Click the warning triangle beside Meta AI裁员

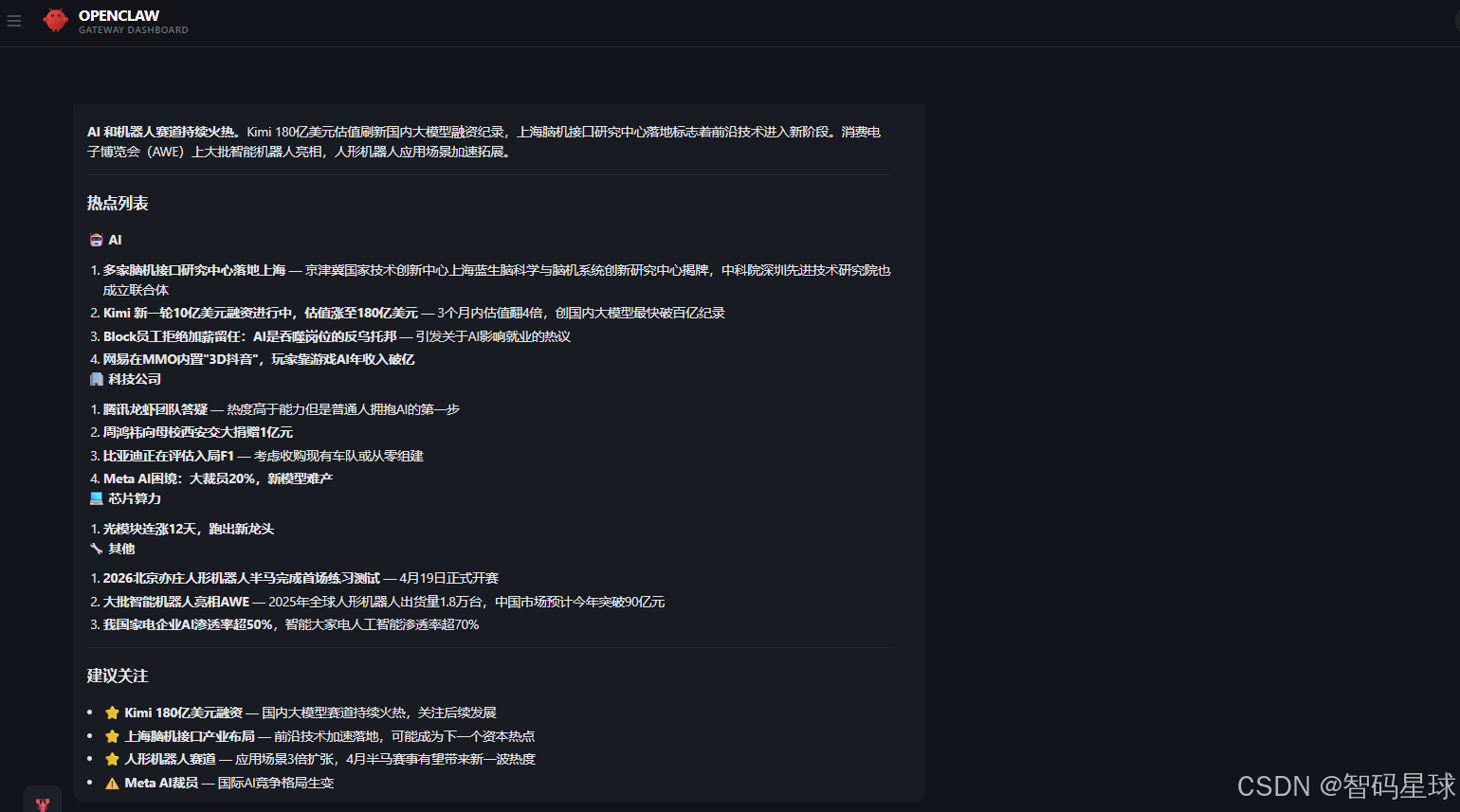[x=112, y=783]
